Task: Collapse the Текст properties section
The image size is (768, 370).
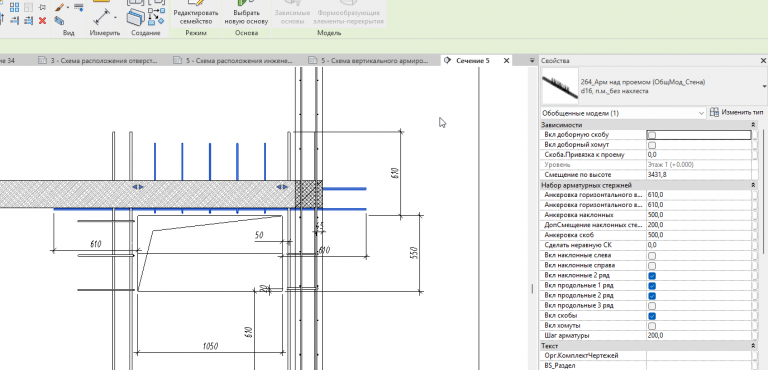Action: point(752,345)
